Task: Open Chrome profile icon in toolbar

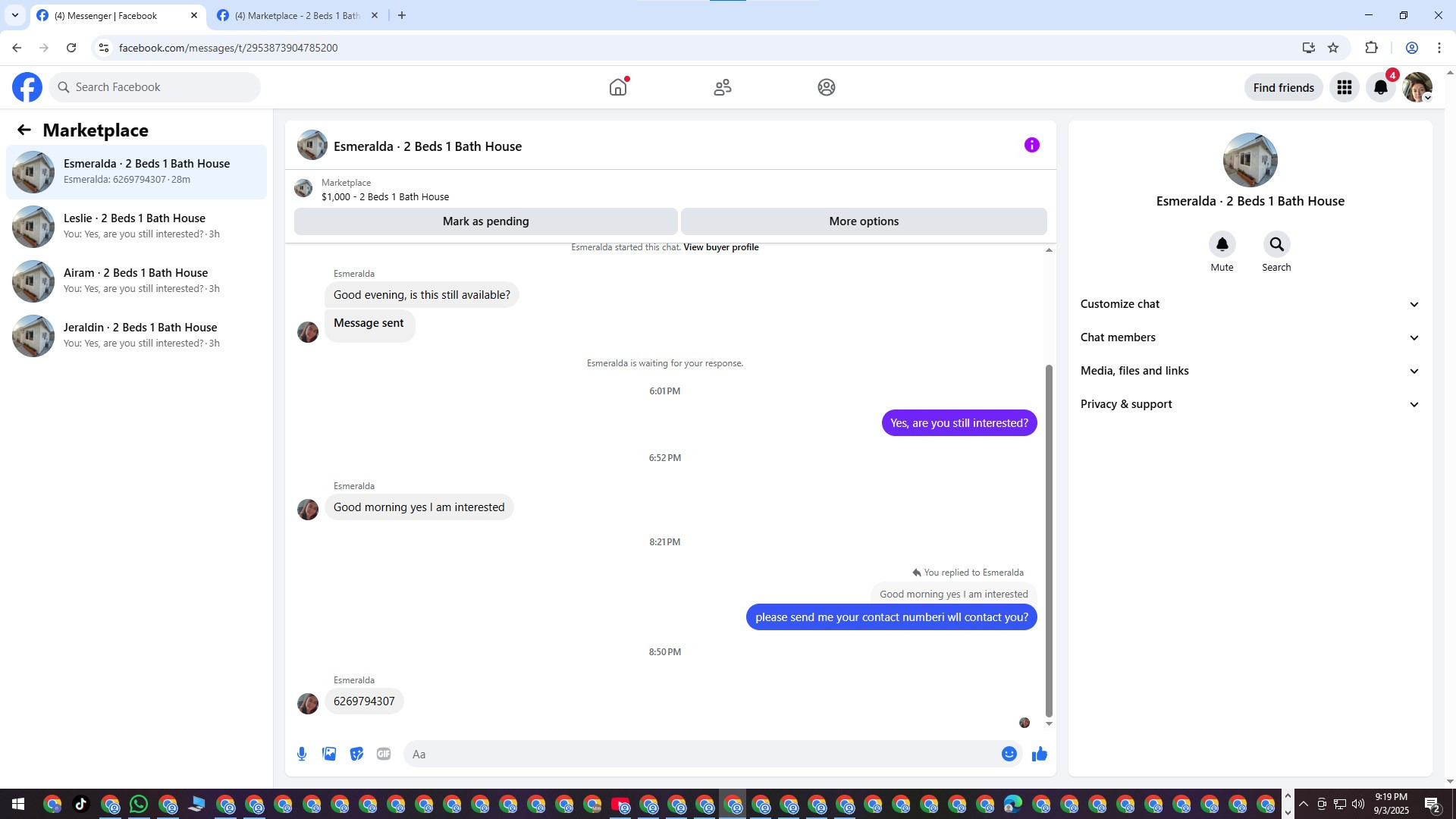Action: (1411, 48)
